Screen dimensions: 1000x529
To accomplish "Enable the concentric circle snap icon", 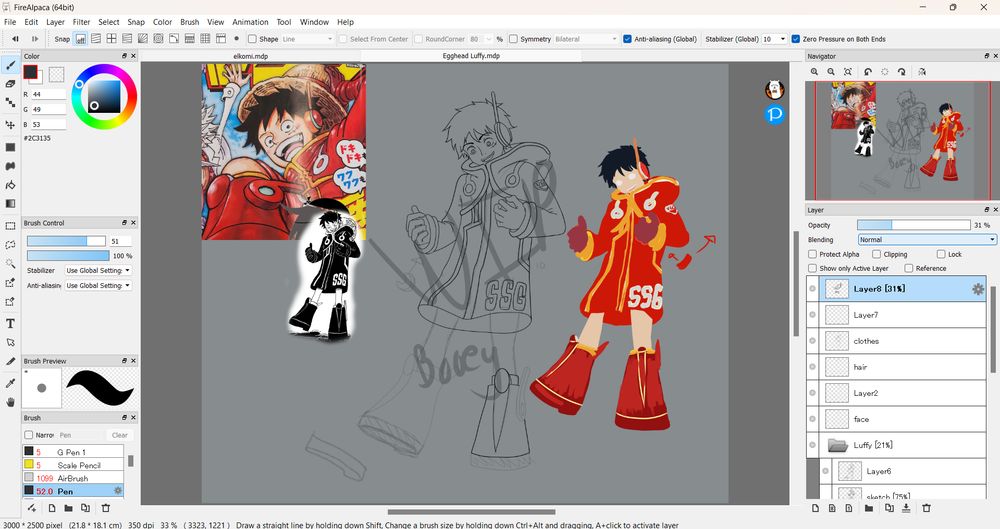I will coord(158,39).
